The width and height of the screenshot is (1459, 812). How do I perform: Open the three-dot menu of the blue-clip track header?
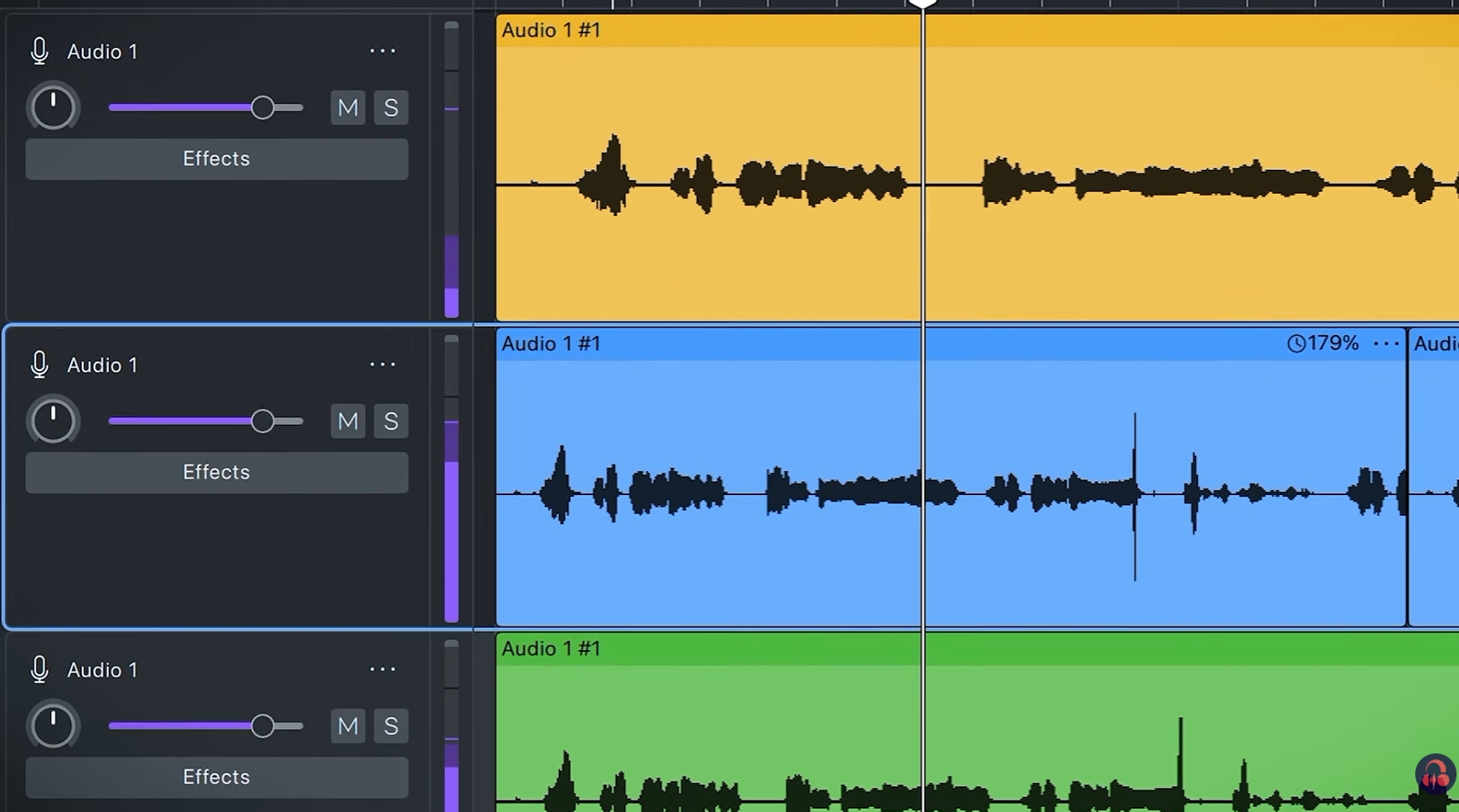(x=382, y=364)
